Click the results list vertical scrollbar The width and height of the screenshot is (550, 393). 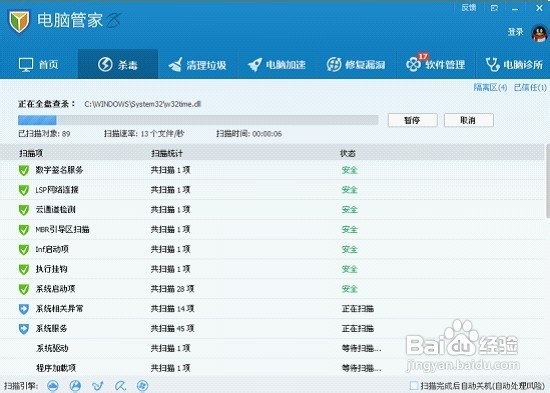(x=548, y=181)
